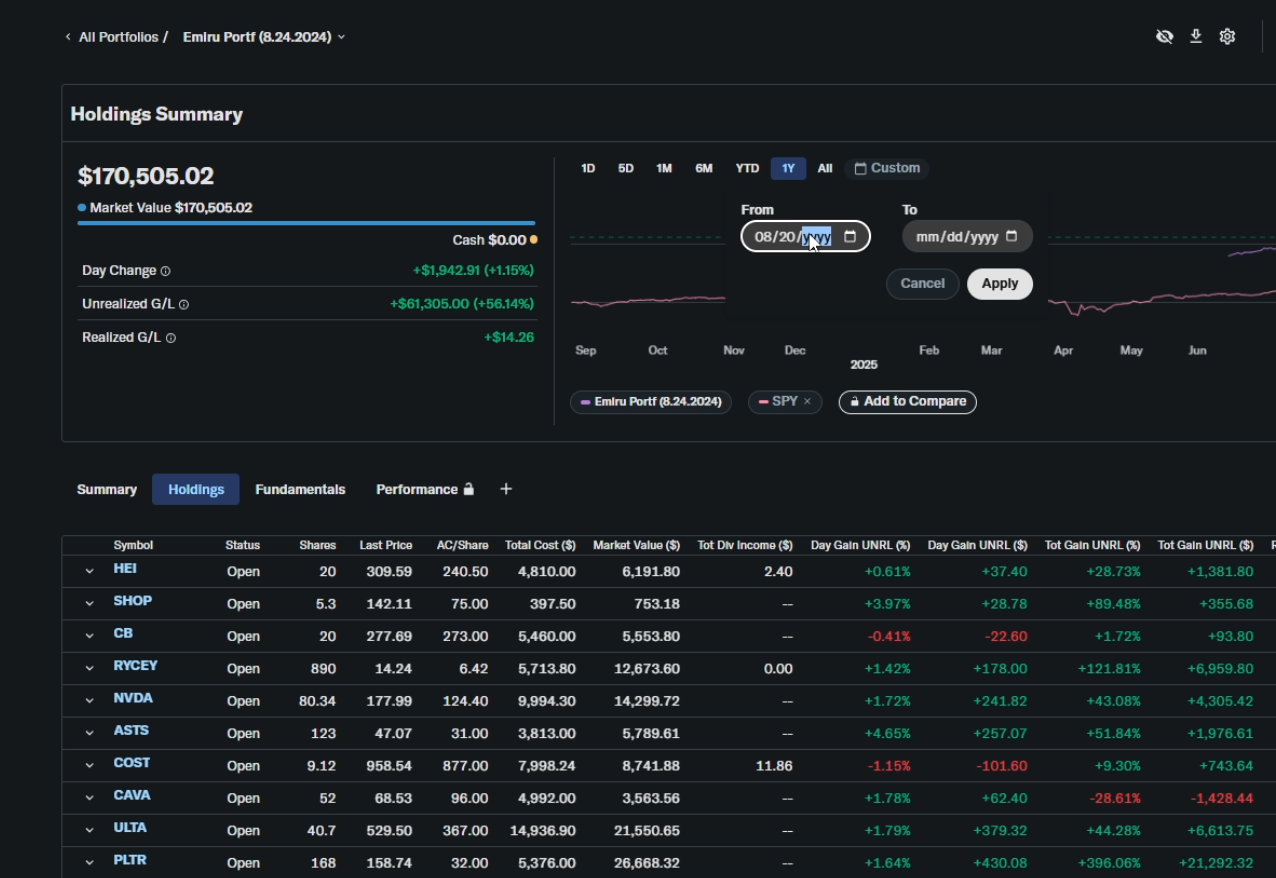The height and width of the screenshot is (878, 1276).
Task: Select the 6M chart range
Action: click(704, 169)
